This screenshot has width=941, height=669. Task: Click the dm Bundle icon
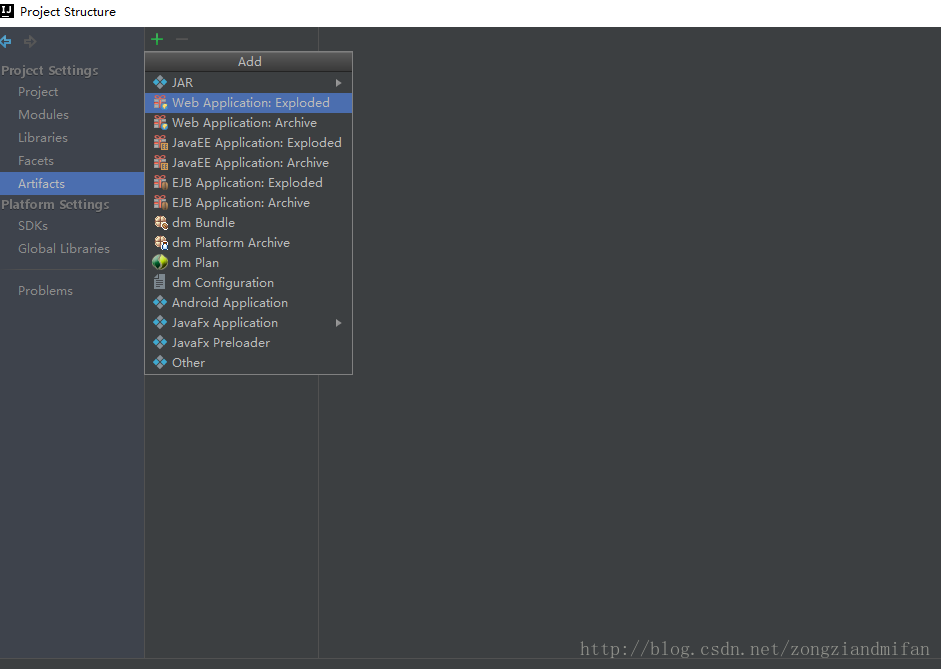click(160, 223)
